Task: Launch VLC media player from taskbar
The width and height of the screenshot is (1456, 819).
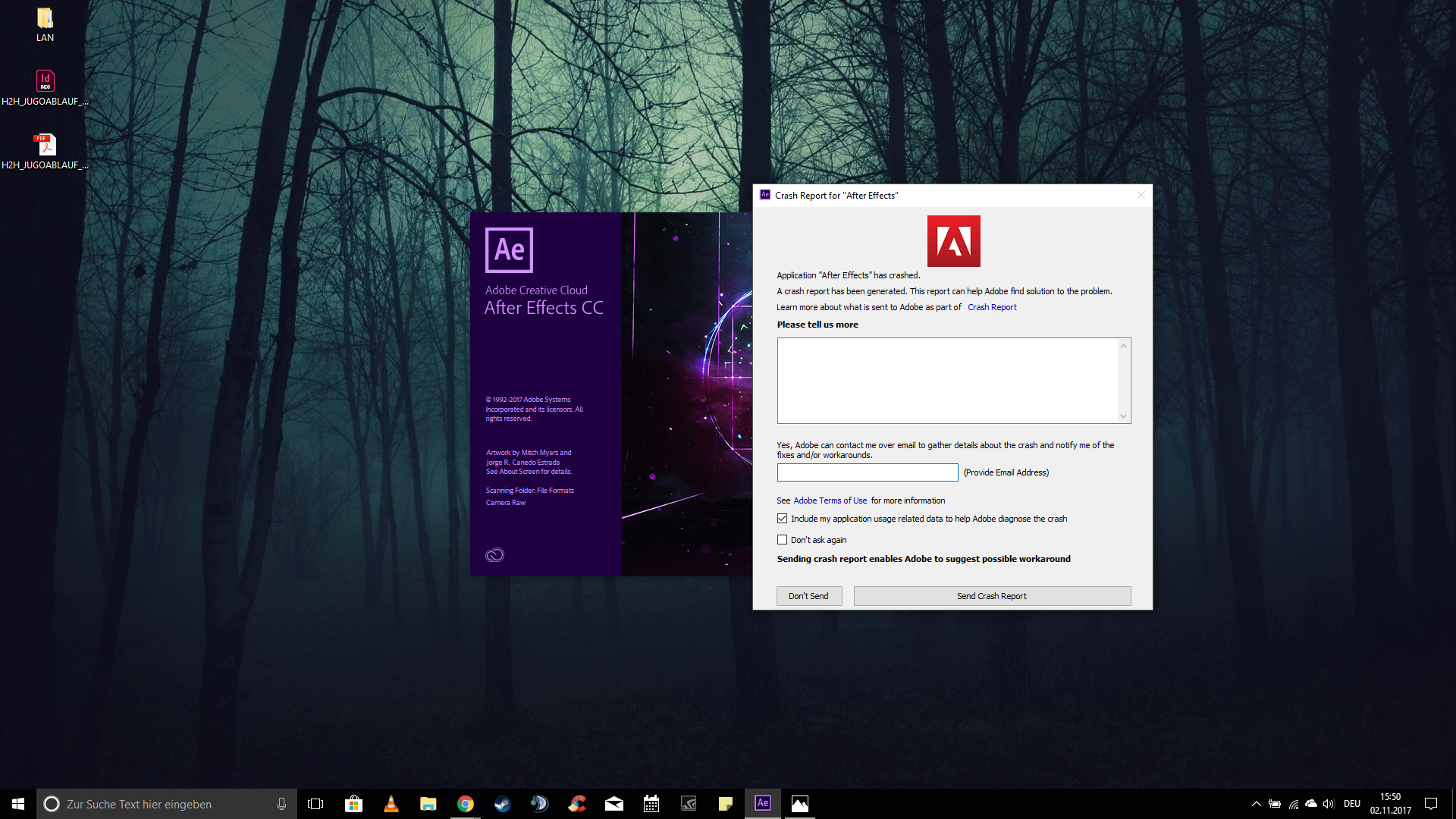Action: coord(391,804)
